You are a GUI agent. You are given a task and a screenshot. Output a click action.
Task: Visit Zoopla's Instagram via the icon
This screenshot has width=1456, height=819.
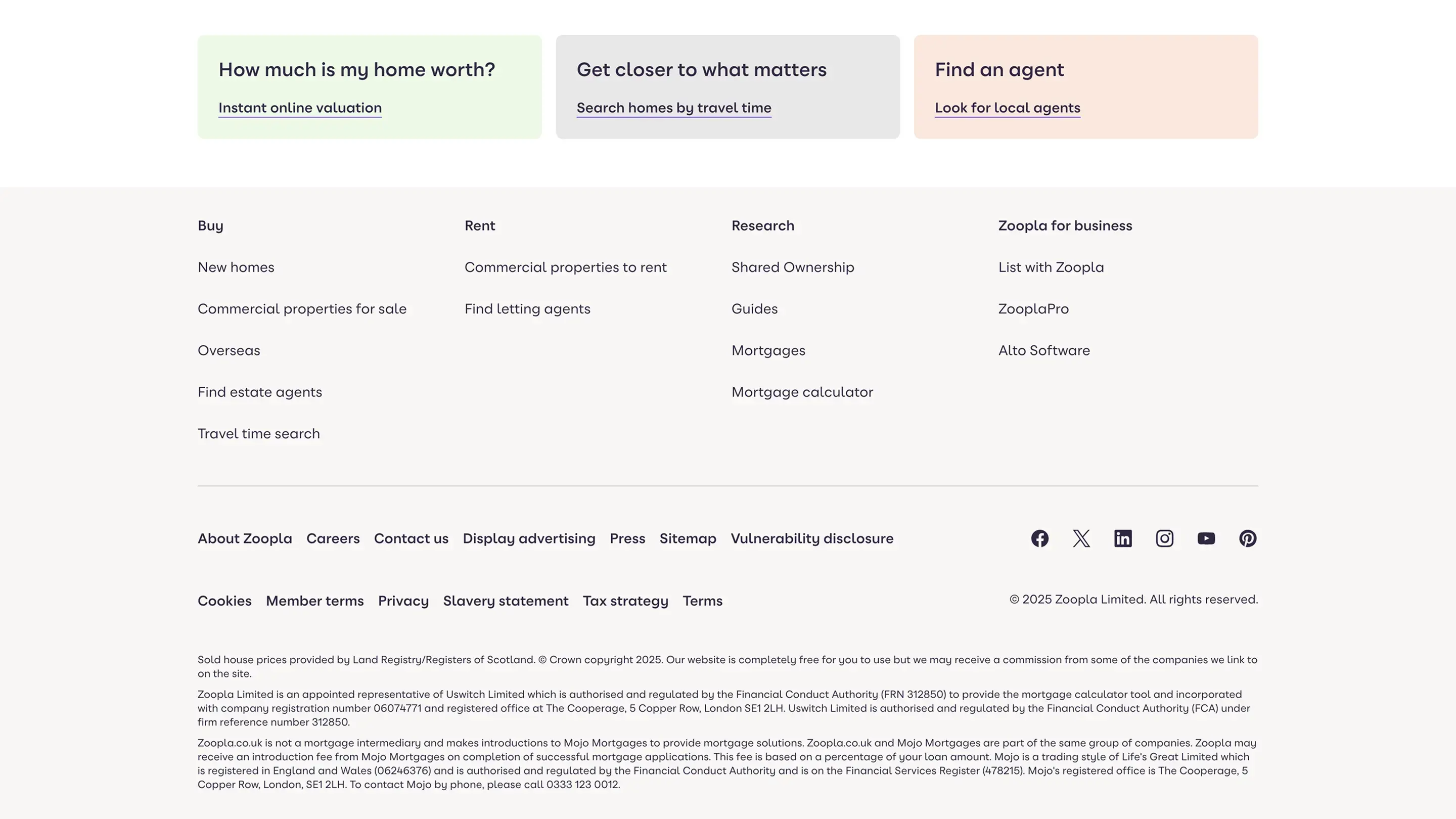pyautogui.click(x=1164, y=538)
